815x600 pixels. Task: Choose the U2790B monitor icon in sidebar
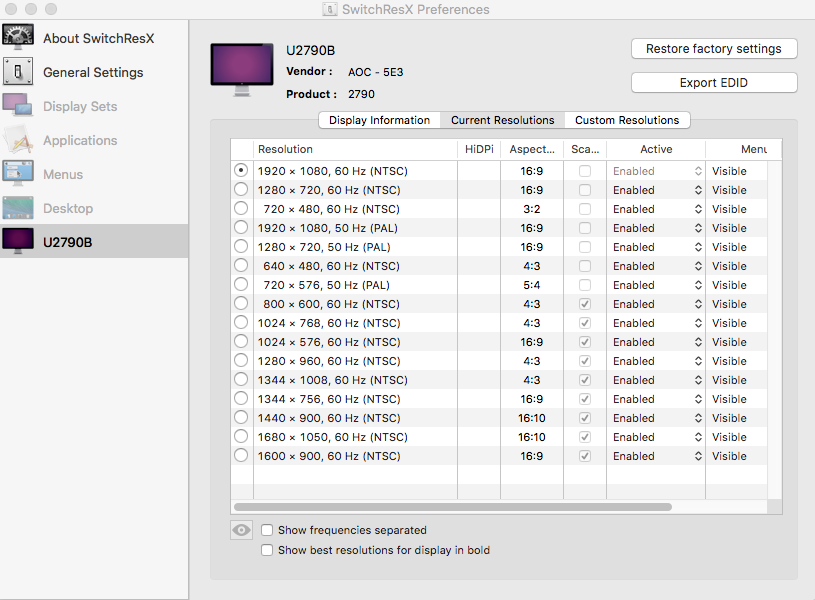tap(18, 241)
